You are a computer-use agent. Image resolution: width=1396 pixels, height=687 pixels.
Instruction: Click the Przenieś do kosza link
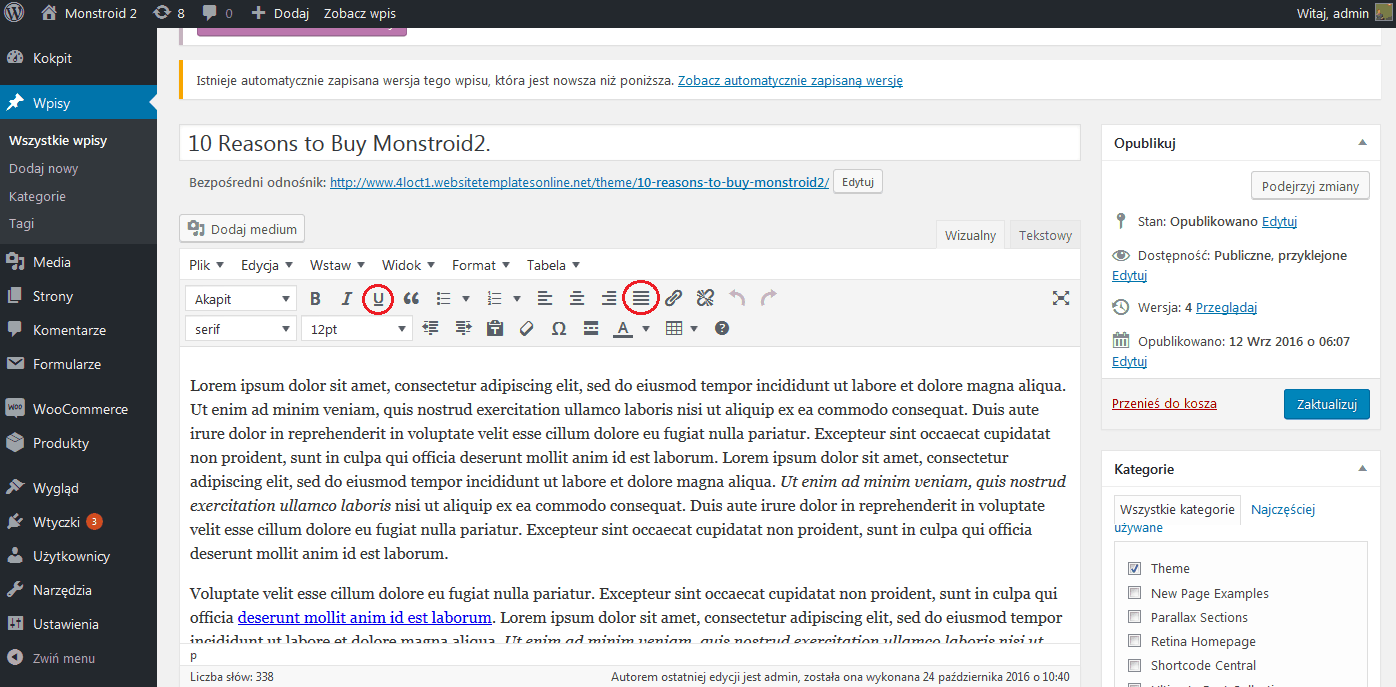[x=1164, y=404]
